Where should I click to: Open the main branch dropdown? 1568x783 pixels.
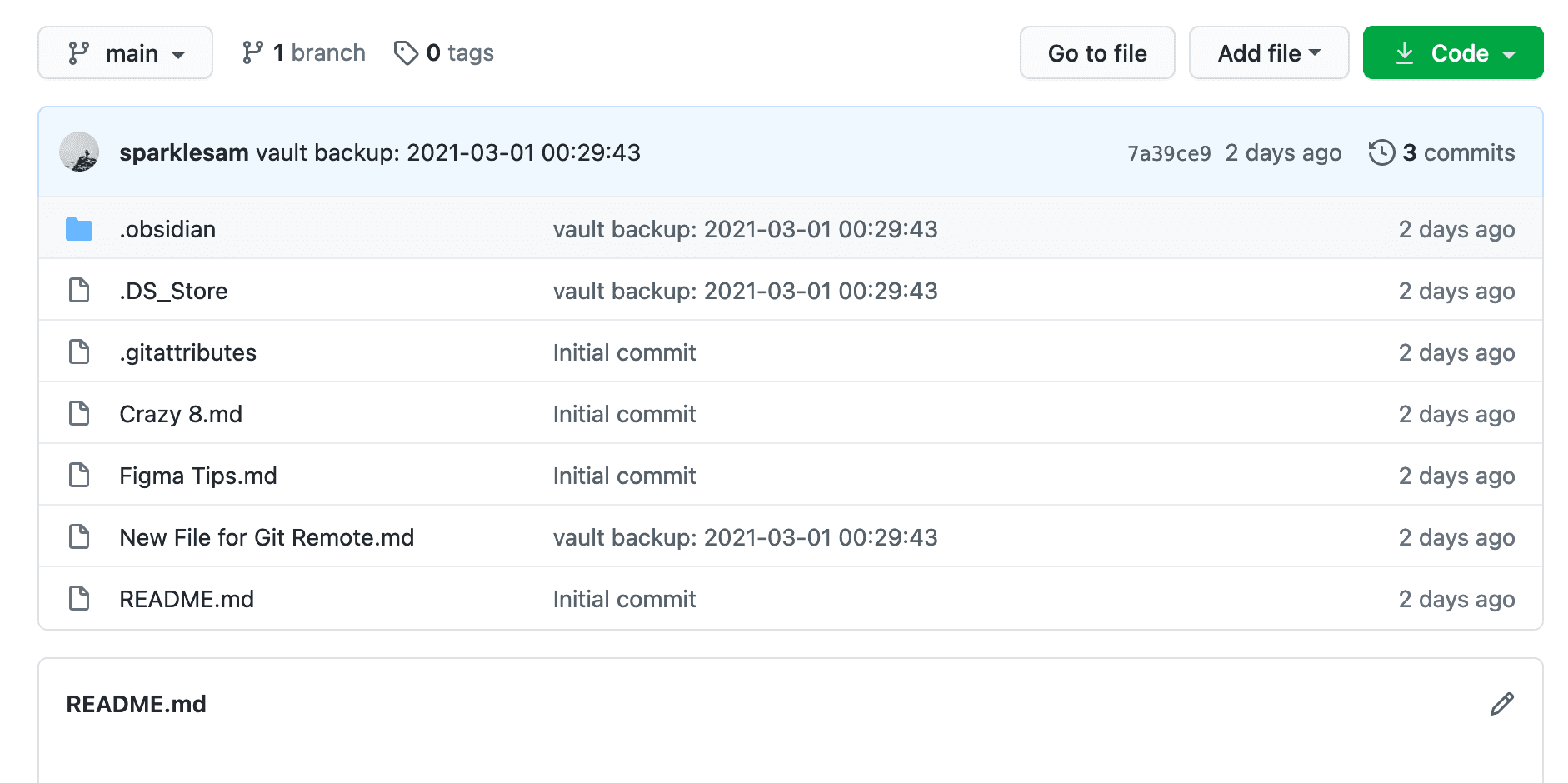click(125, 53)
